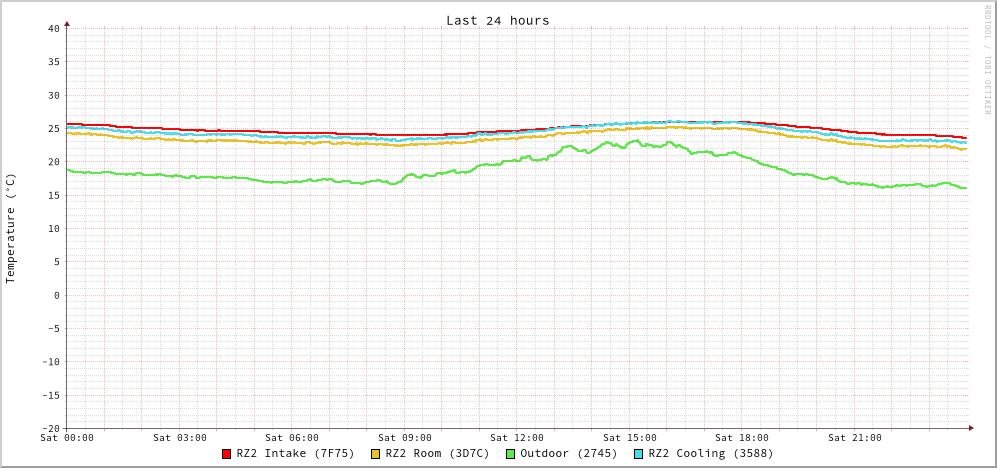Click the yellow RZ2 Room legend swatch
The height and width of the screenshot is (468, 997).
tap(376, 454)
